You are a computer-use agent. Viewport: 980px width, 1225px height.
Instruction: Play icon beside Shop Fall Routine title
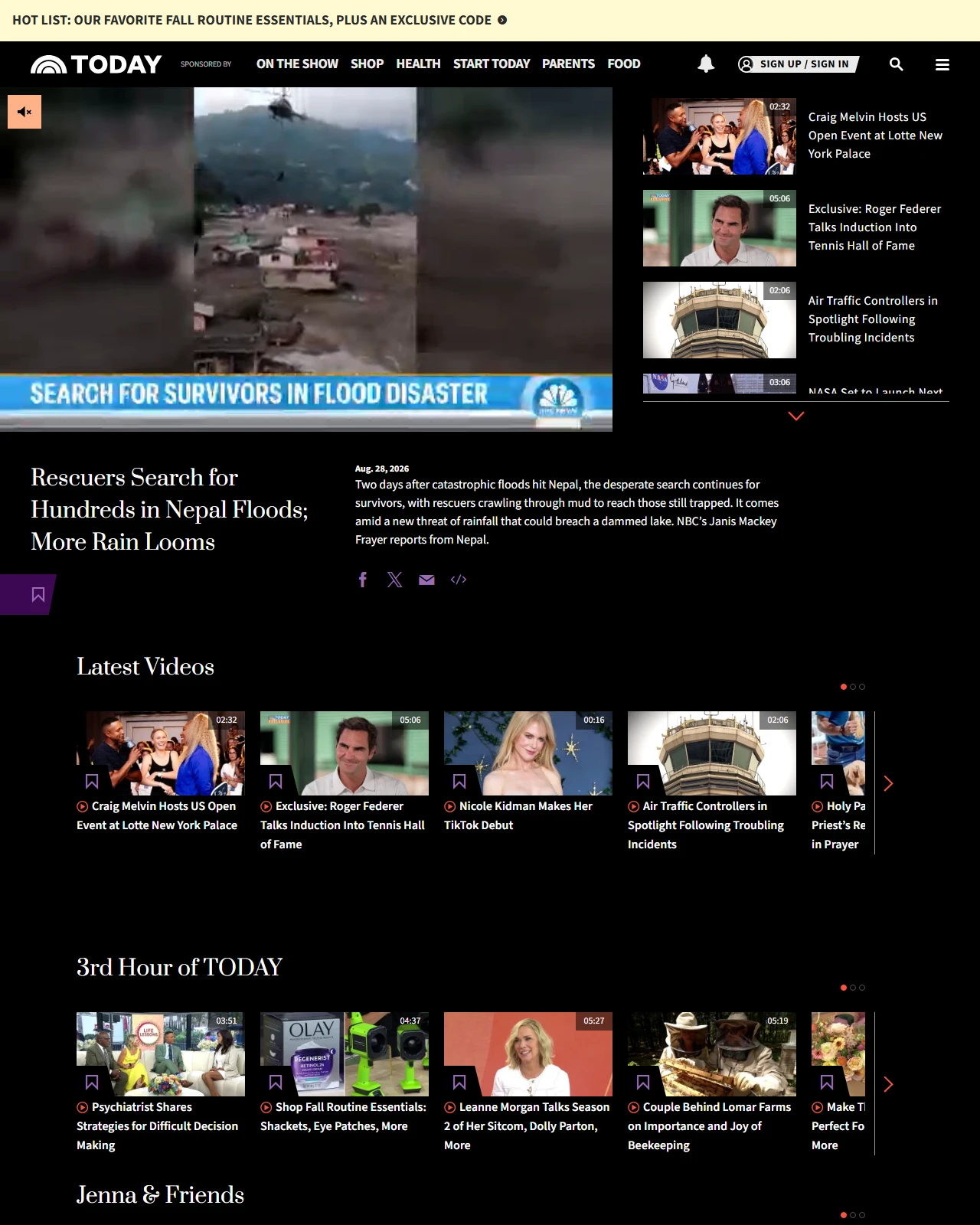266,1107
